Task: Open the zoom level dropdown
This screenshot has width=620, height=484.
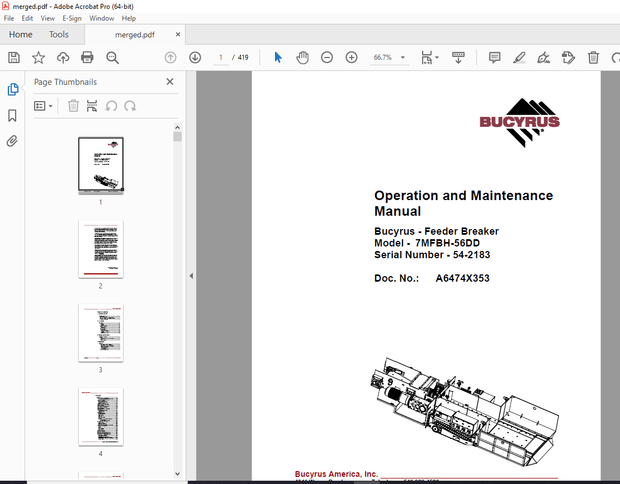Action: click(403, 58)
